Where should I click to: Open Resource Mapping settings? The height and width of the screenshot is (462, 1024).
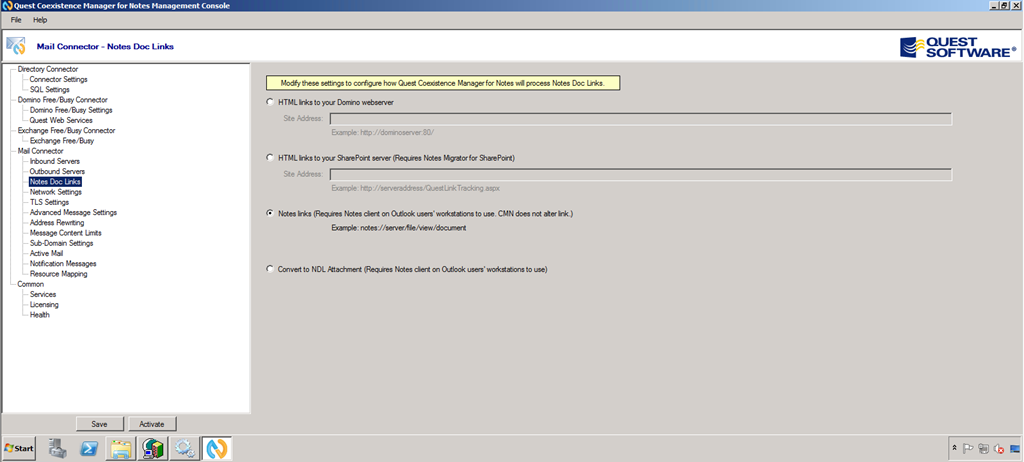[58, 274]
